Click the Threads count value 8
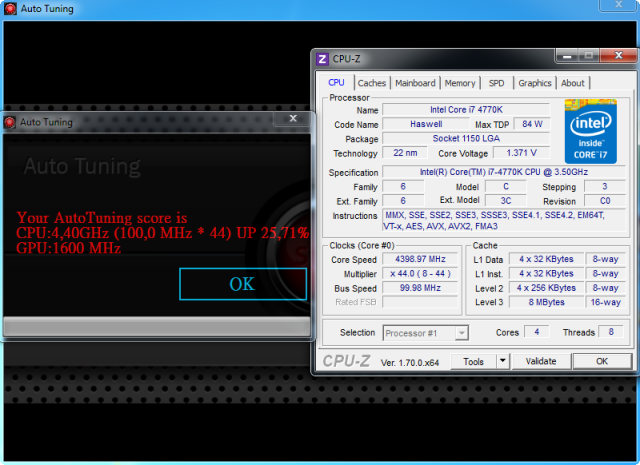 (611, 332)
